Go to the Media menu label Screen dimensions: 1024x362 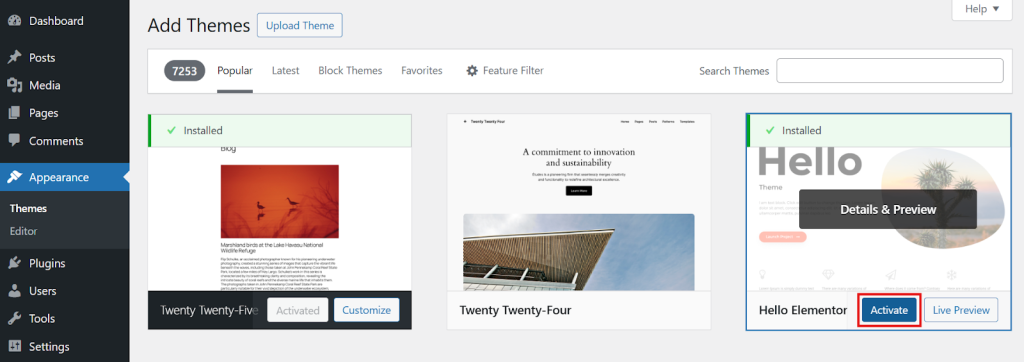click(x=44, y=85)
